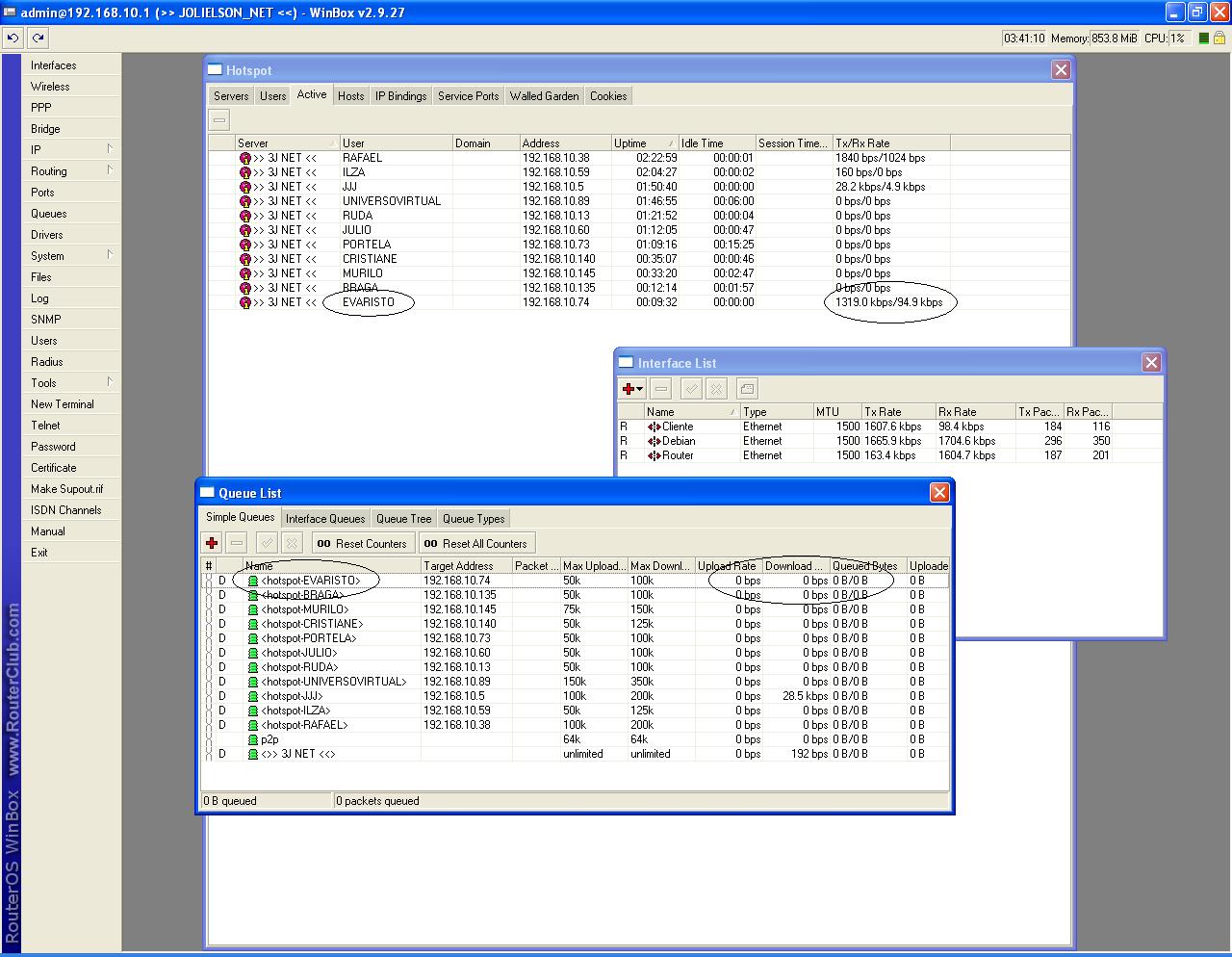This screenshot has height=957, width=1232.
Task: Click the Router interface icon
Action: click(654, 455)
